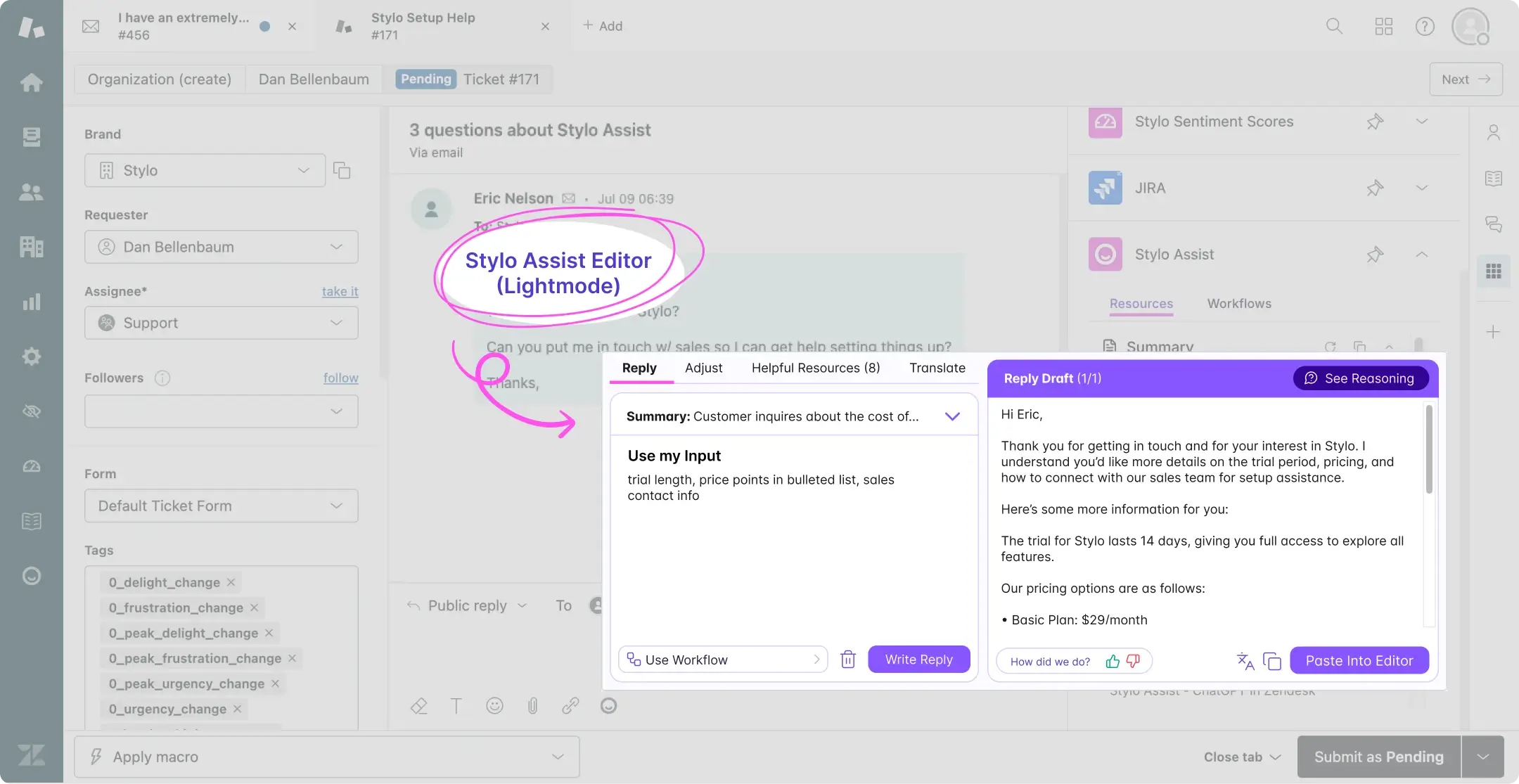Add a new tab with + Add

pos(603,26)
